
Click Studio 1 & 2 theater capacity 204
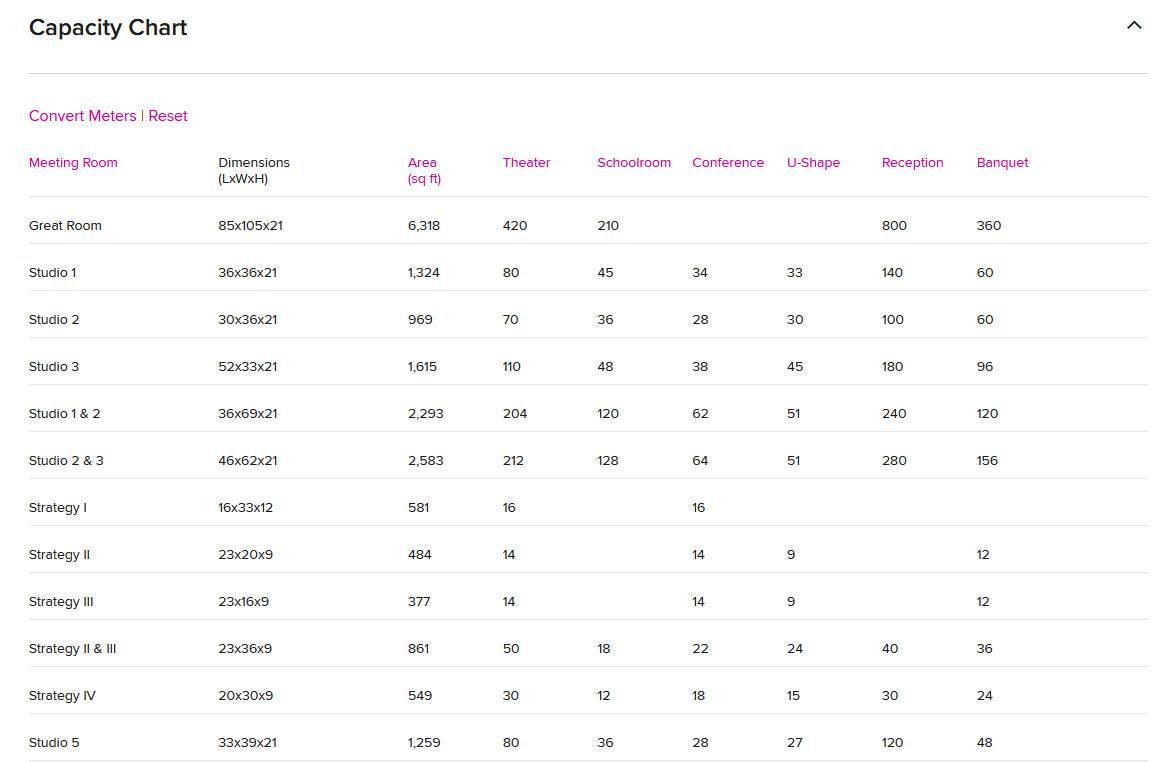click(515, 413)
